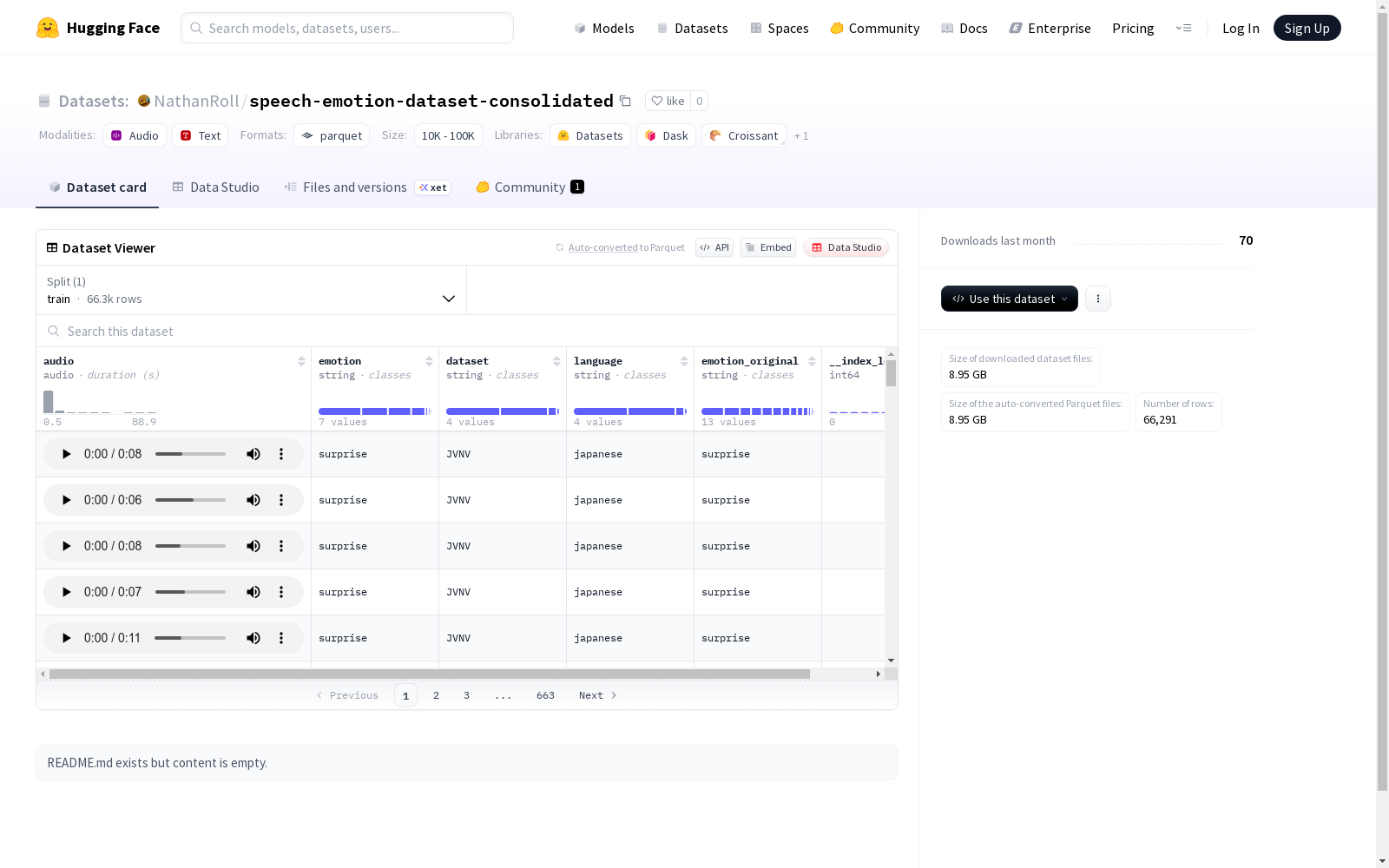Click the Sign Up button
1389x868 pixels.
(1307, 28)
